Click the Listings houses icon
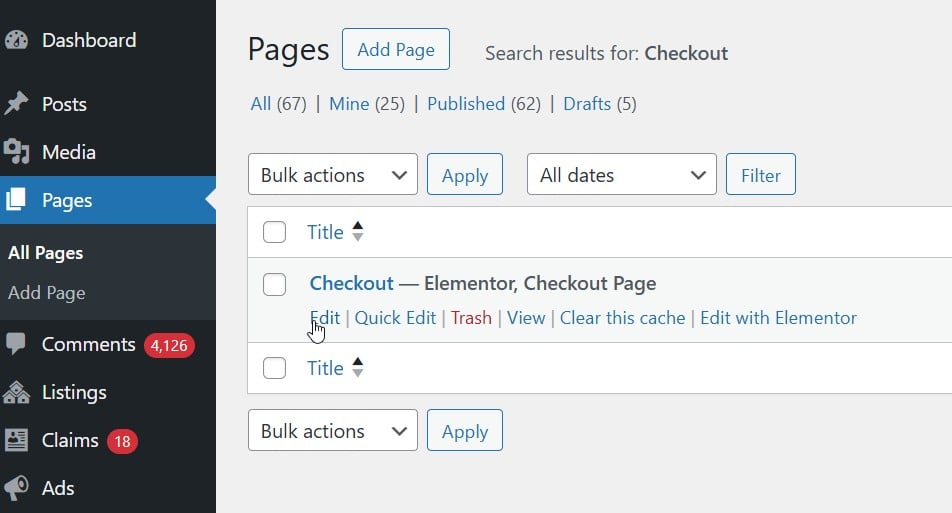Screen dimensions: 952x513 (x=17, y=392)
